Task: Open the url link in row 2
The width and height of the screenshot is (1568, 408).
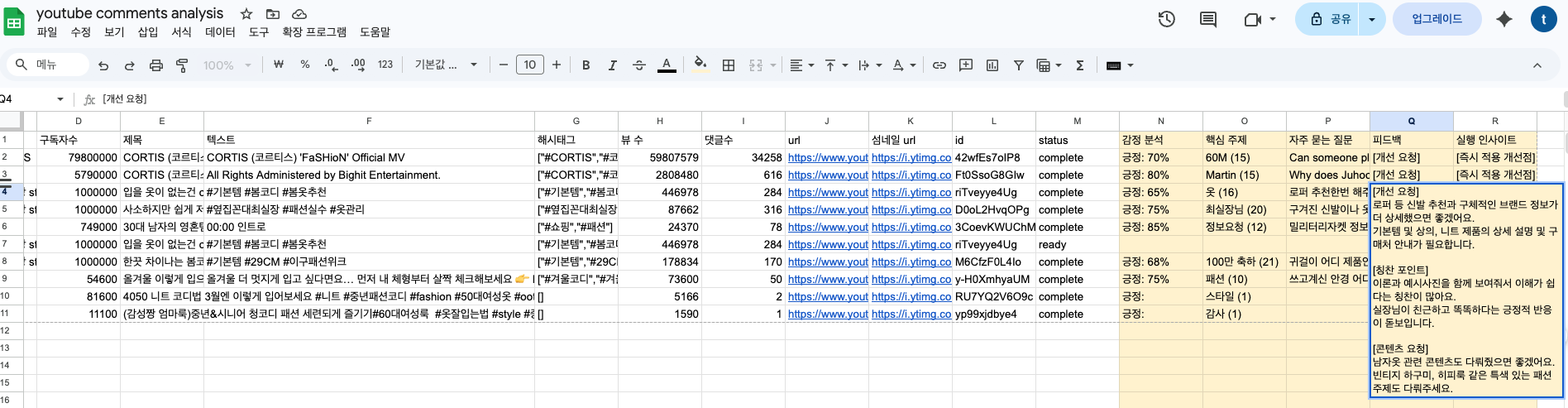Action: pos(828,157)
